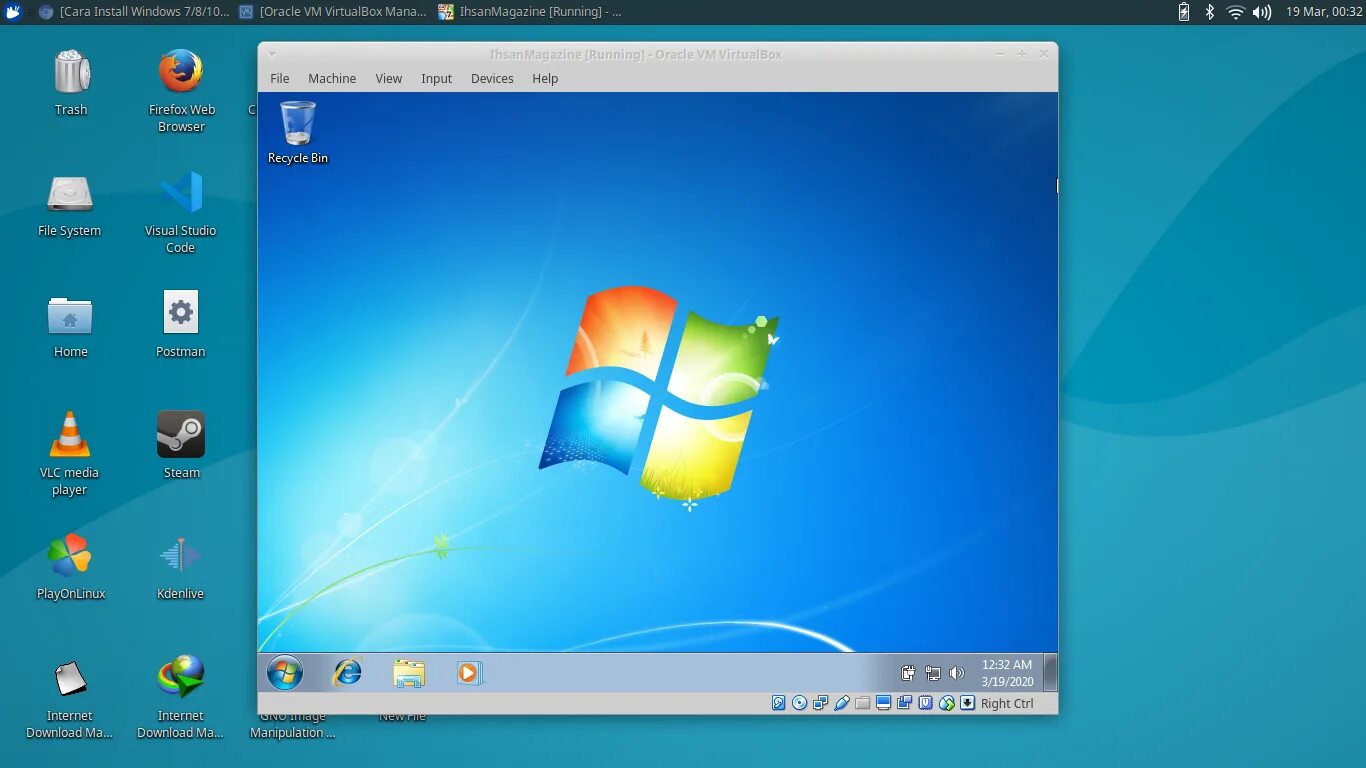Switch to Cara Install Windows browser task

pos(134,12)
